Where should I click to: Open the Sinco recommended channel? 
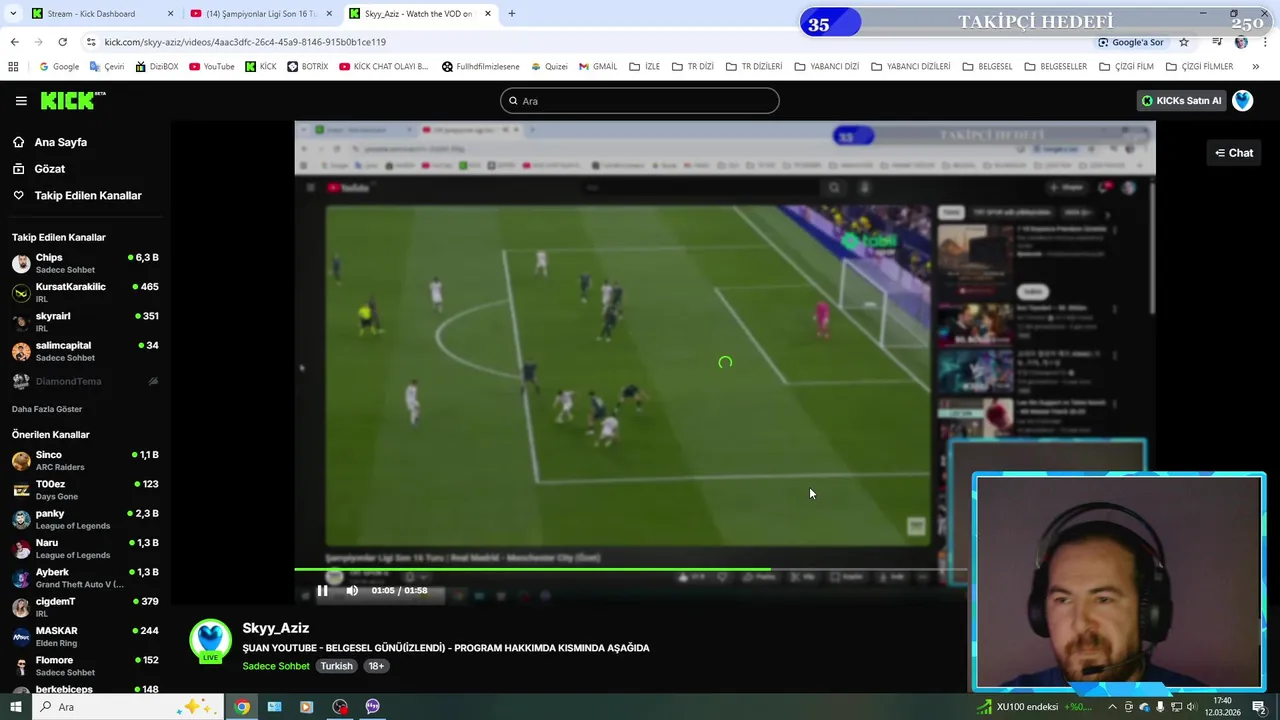85,461
